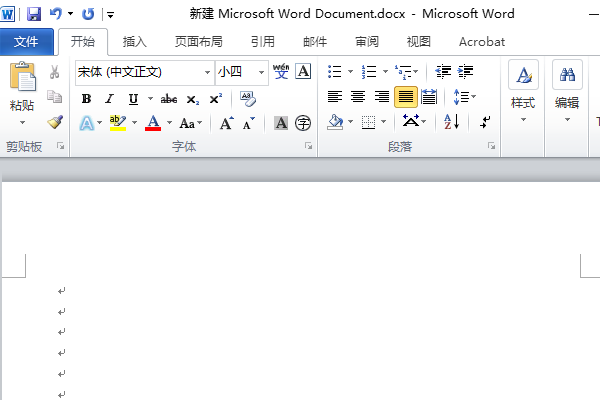Switch to the 插入 tab

pos(134,42)
